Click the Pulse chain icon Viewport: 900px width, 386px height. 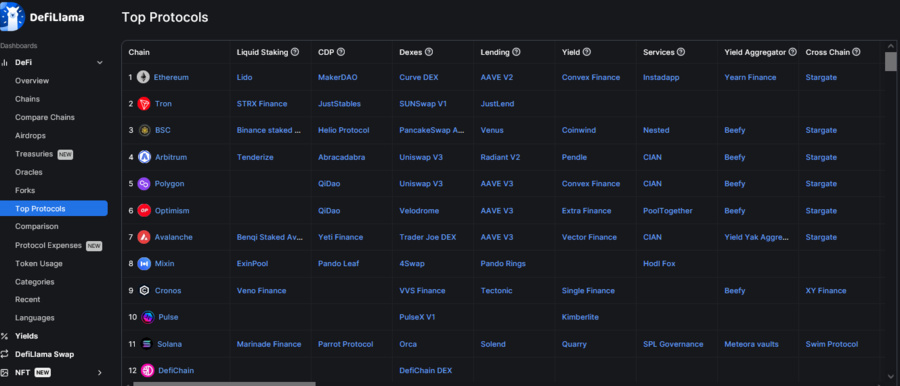point(148,317)
